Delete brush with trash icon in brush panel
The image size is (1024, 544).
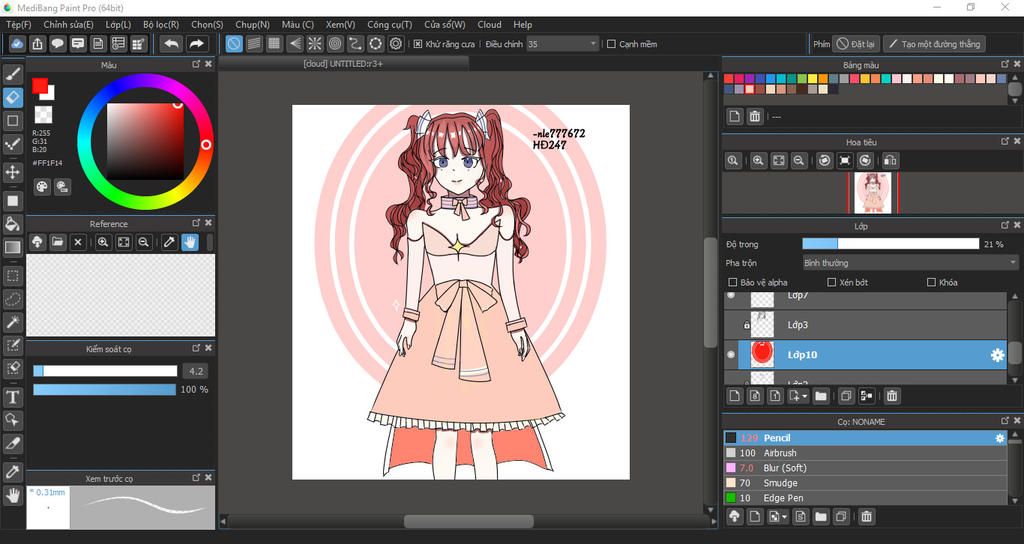(x=867, y=517)
